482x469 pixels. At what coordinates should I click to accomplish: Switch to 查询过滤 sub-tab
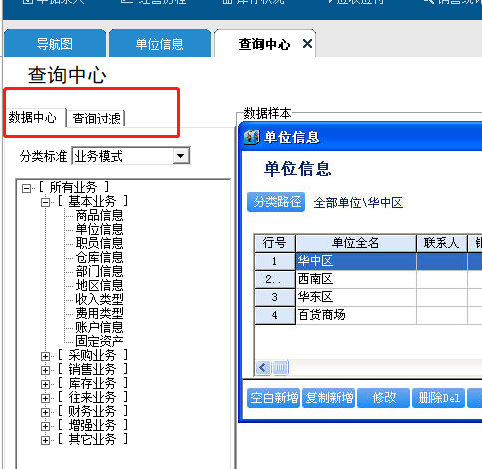click(x=96, y=118)
